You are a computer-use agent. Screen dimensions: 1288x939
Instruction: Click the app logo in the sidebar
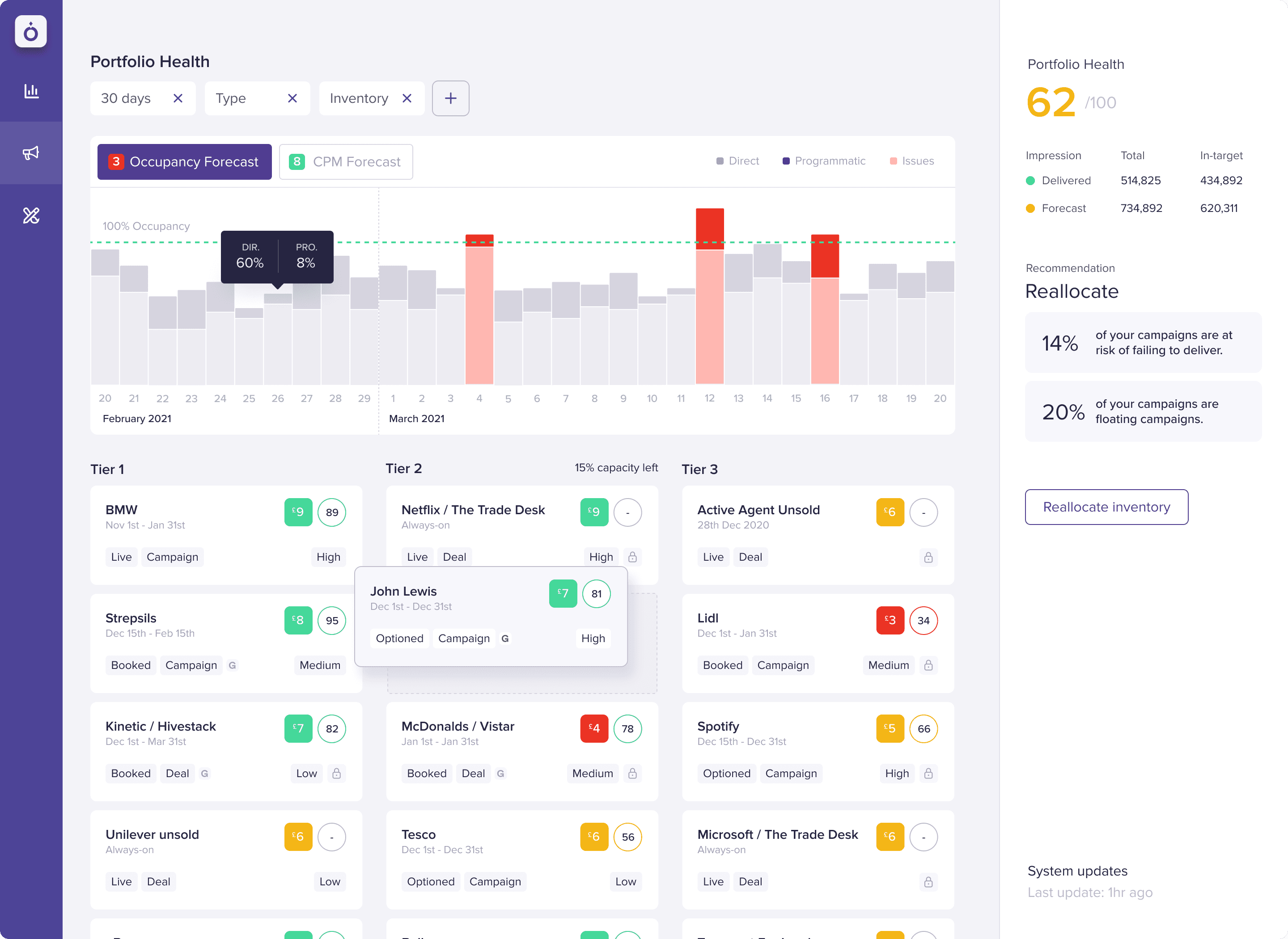pyautogui.click(x=31, y=32)
